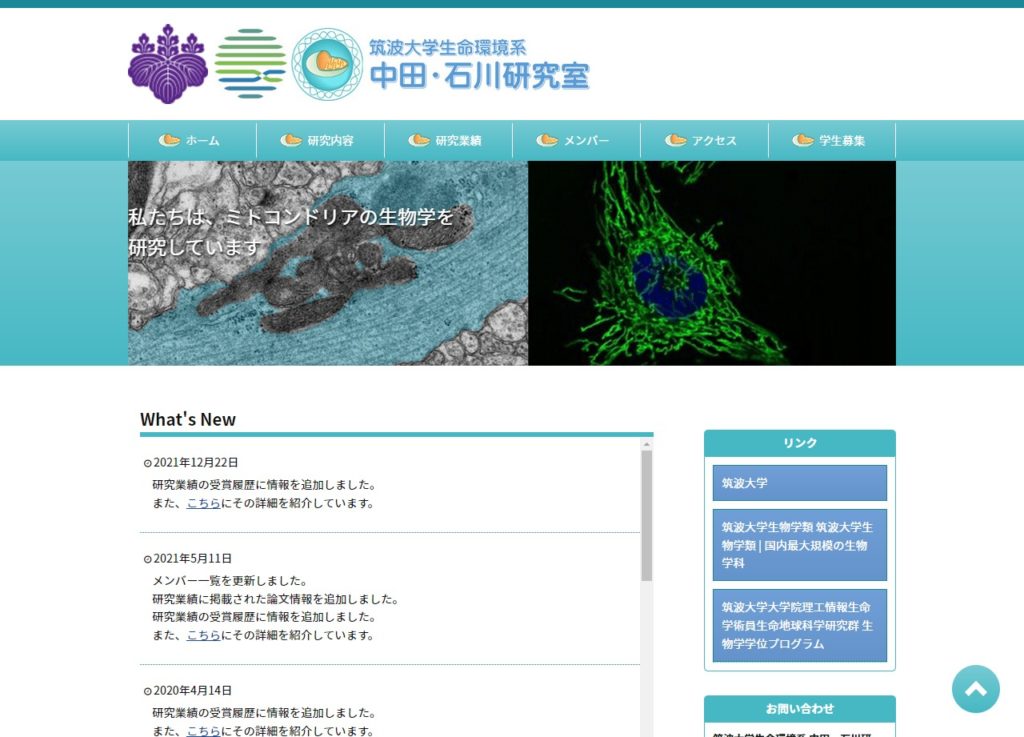Click こちら link under 2021年12月22日 entry
This screenshot has width=1024, height=737.
[x=203, y=503]
